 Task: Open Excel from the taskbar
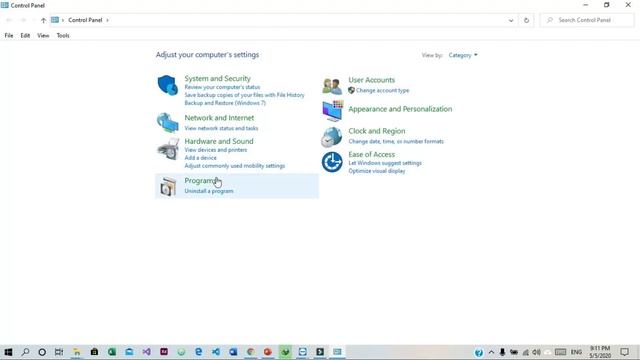click(112, 352)
